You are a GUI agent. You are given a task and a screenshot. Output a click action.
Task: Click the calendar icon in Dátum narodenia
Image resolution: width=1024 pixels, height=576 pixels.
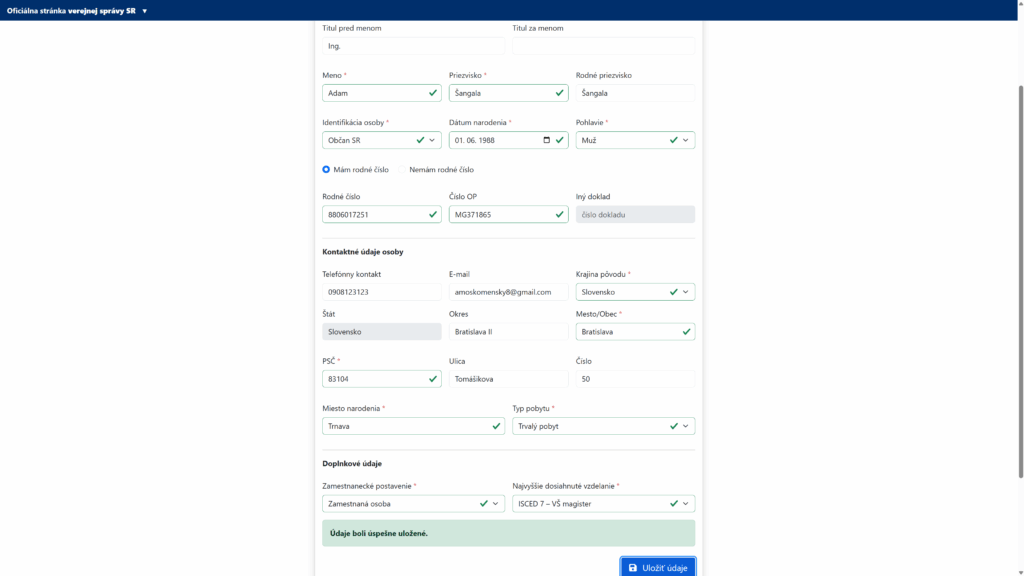tap(546, 140)
